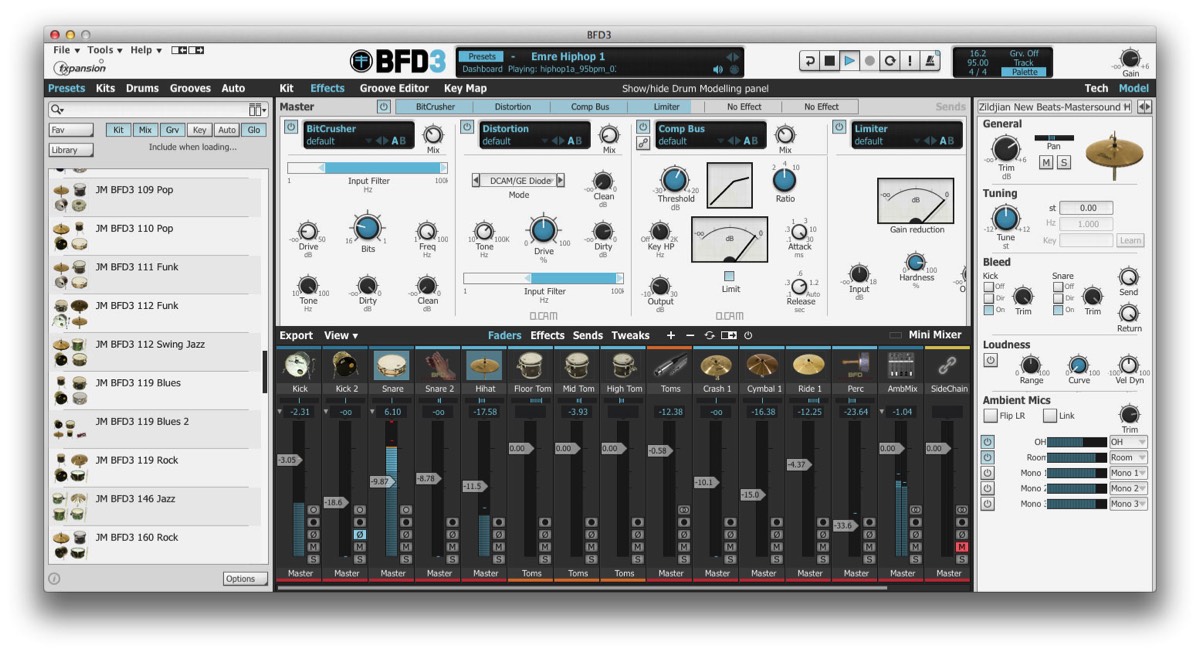Viewport: 1200px width, 652px height.
Task: Click the BitCrusher Input Filter slider
Action: pos(367,168)
